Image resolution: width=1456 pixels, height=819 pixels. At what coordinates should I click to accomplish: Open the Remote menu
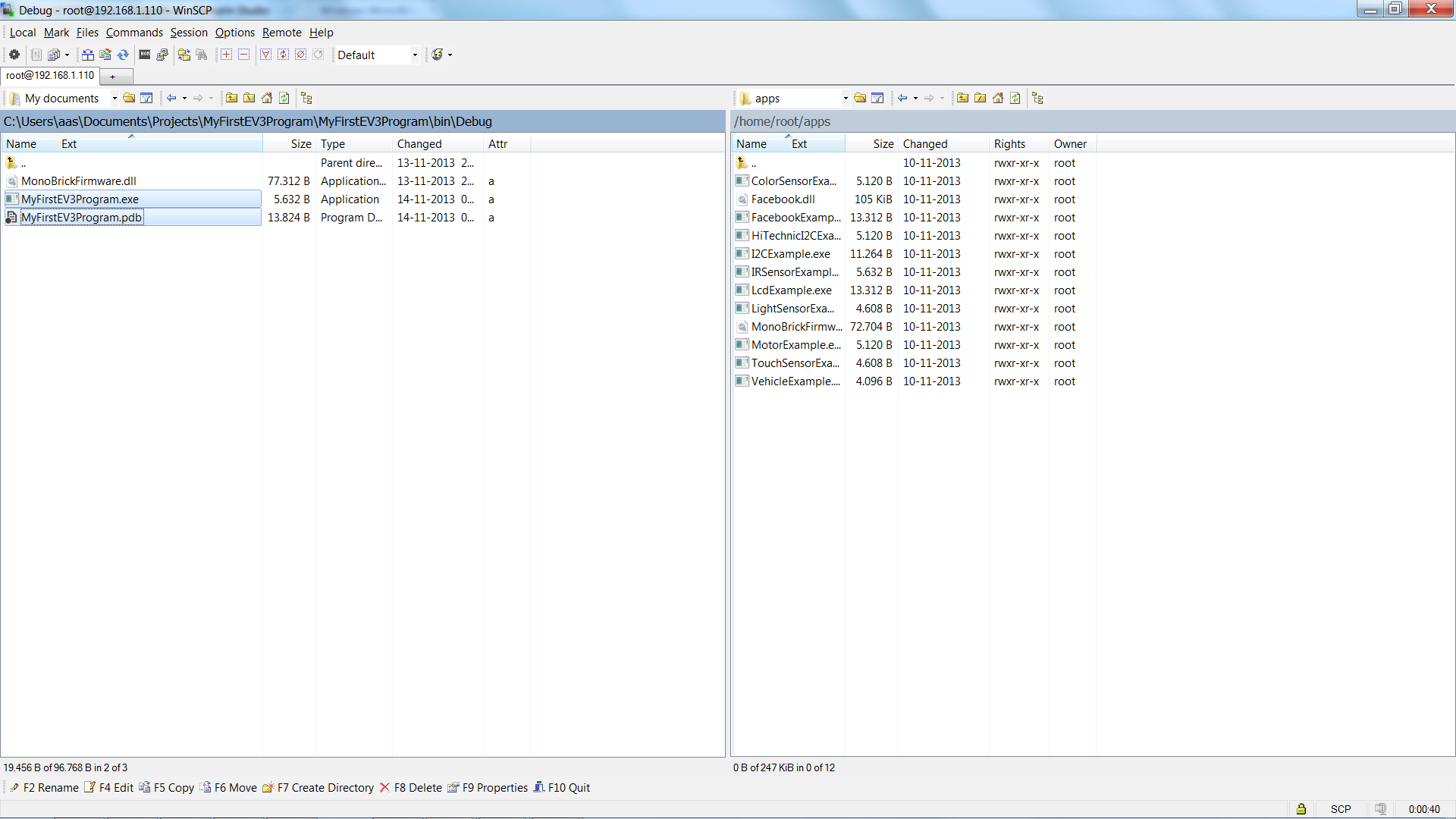(x=281, y=33)
